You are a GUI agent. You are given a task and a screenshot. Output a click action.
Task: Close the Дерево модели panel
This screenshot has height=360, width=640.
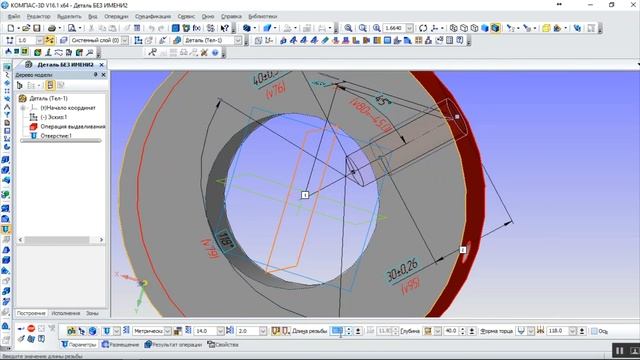[x=104, y=75]
